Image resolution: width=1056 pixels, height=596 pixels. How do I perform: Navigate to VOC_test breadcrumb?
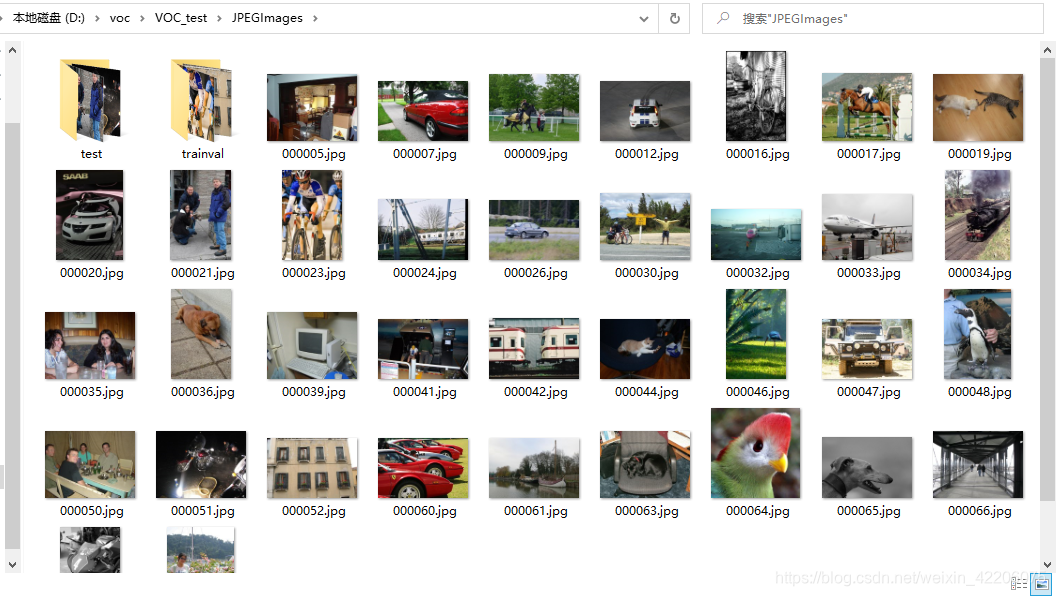(x=181, y=18)
